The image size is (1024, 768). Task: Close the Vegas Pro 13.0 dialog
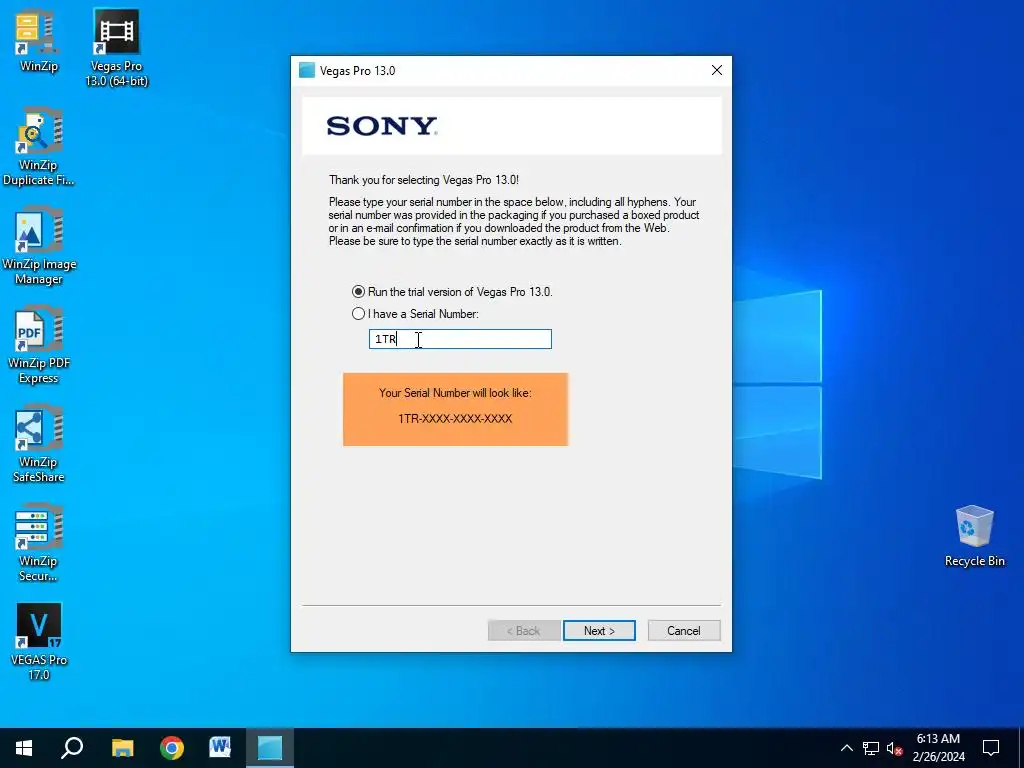pos(716,71)
